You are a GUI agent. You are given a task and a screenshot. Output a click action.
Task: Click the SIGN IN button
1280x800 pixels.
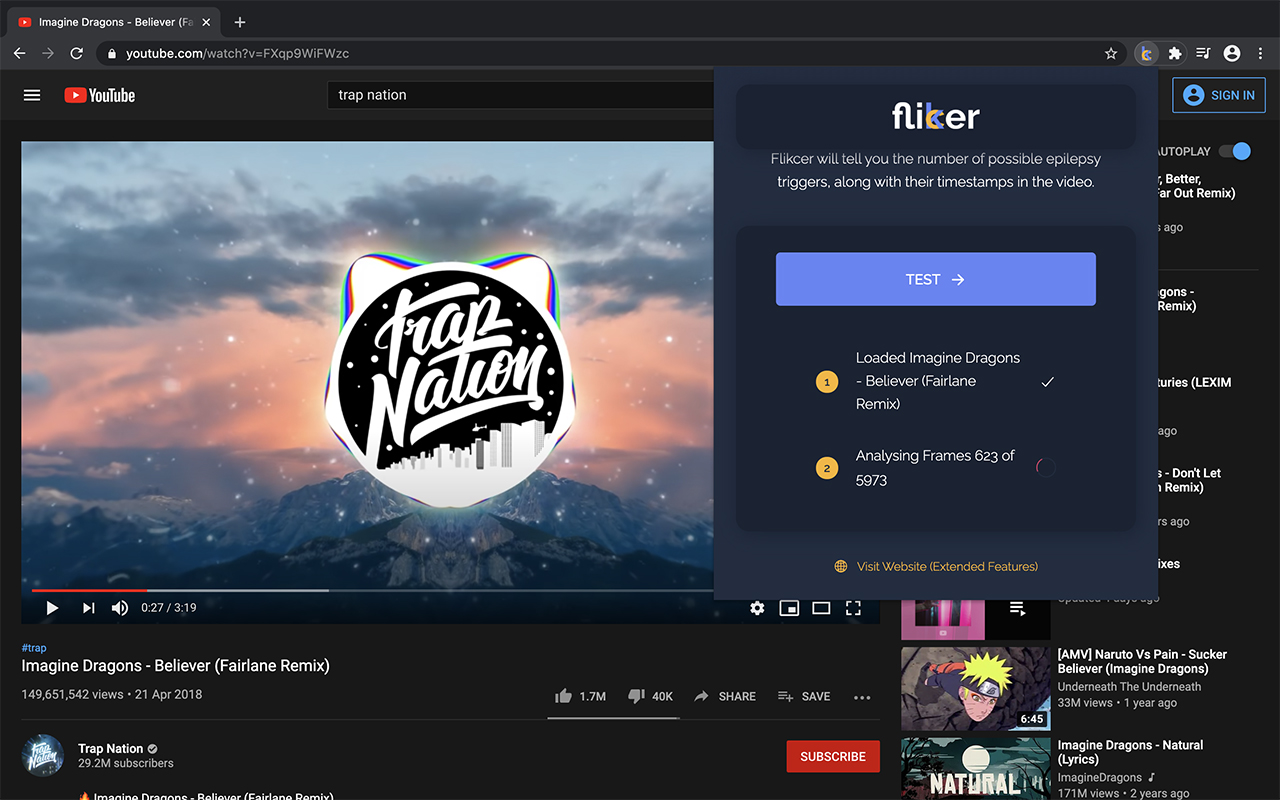[1219, 95]
